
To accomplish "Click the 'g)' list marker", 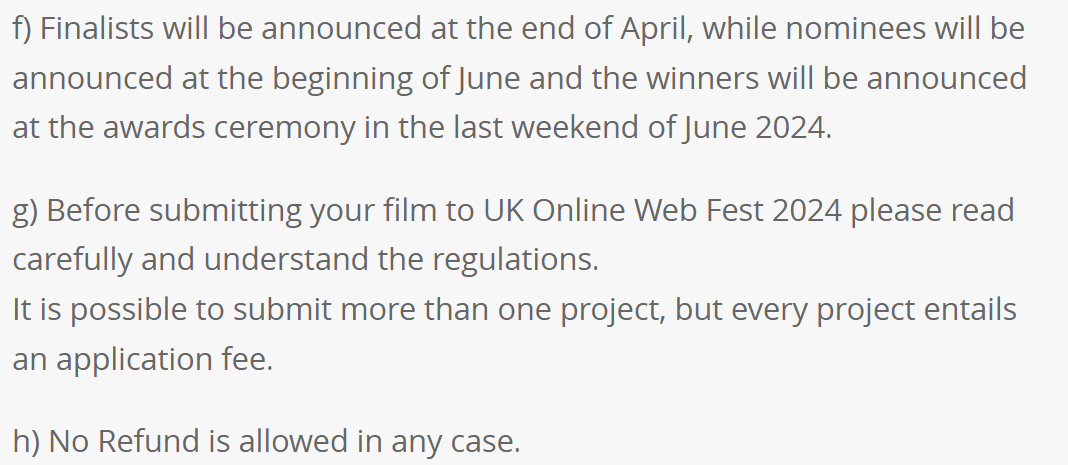I will 25,211.
